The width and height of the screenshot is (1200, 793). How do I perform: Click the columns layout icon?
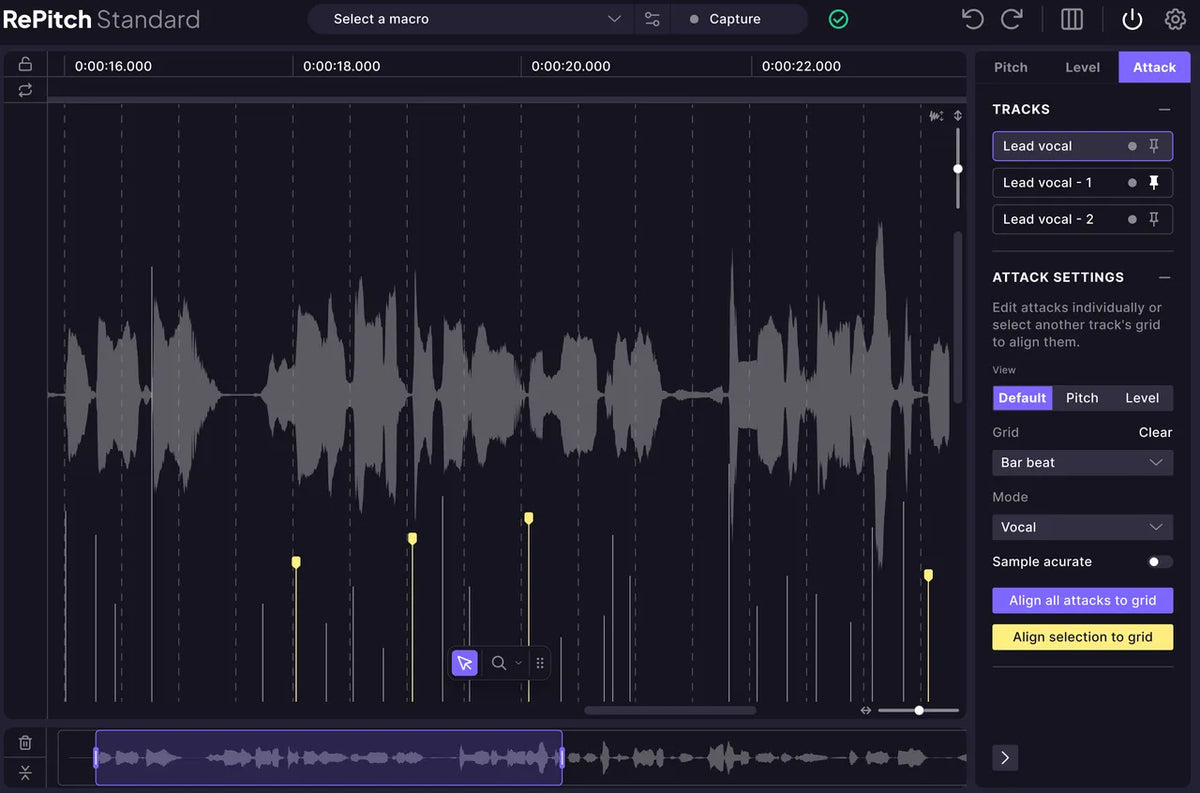[1072, 19]
